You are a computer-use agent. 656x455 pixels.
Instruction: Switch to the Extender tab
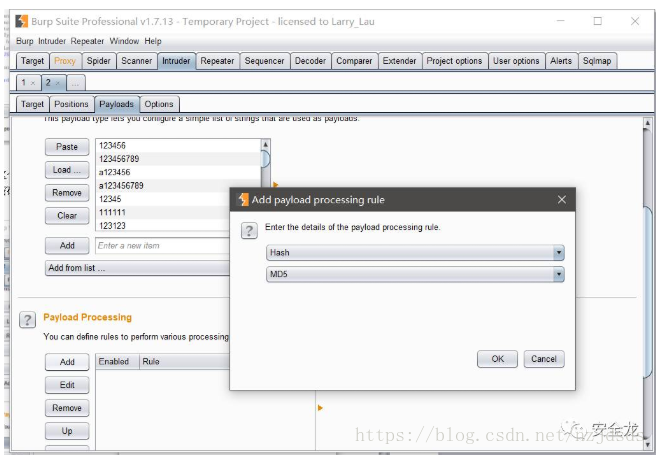coord(400,61)
